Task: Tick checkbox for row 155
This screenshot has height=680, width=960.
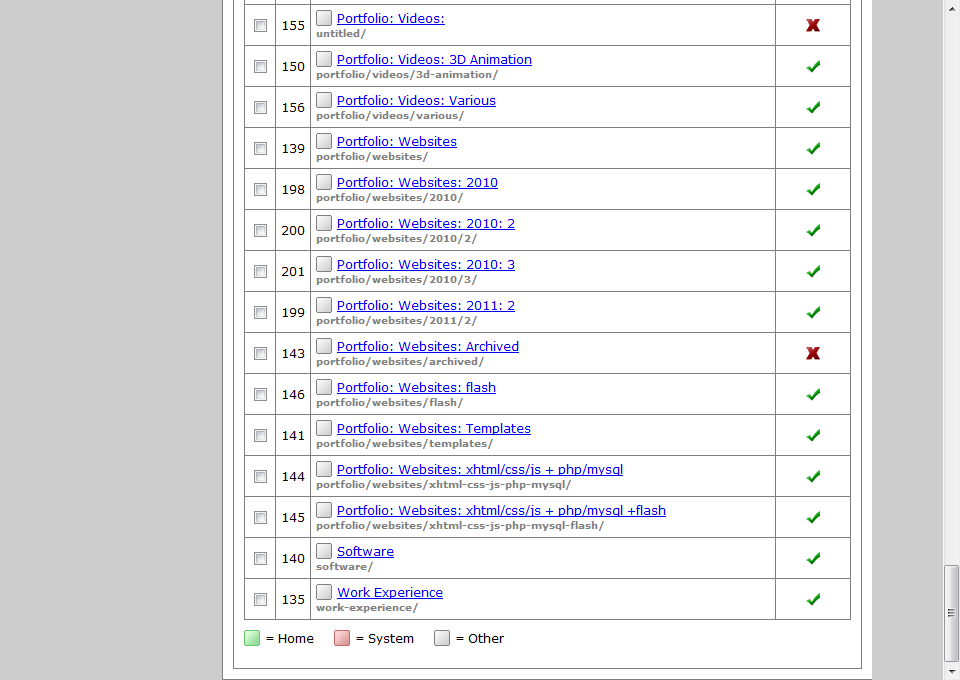Action: point(260,25)
